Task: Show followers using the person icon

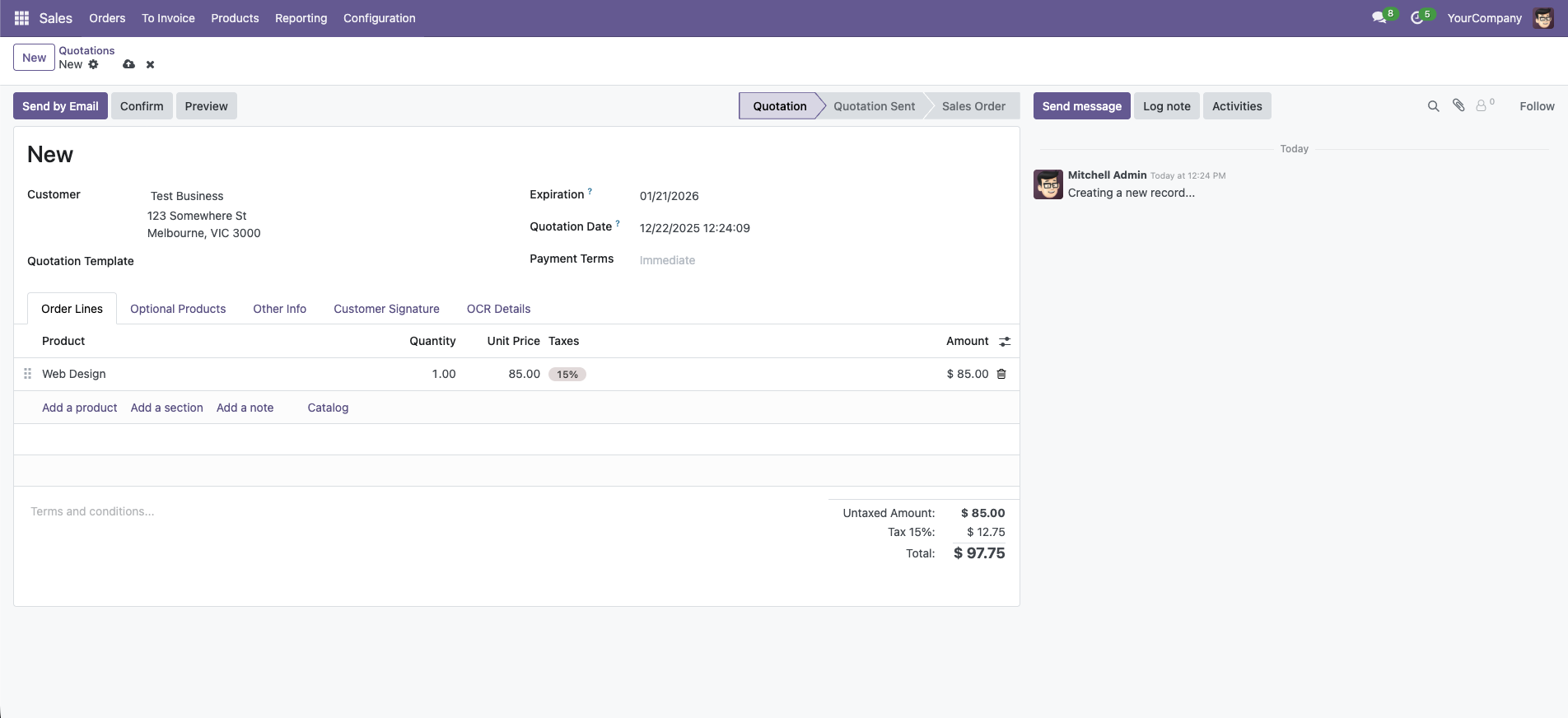Action: (x=1482, y=105)
